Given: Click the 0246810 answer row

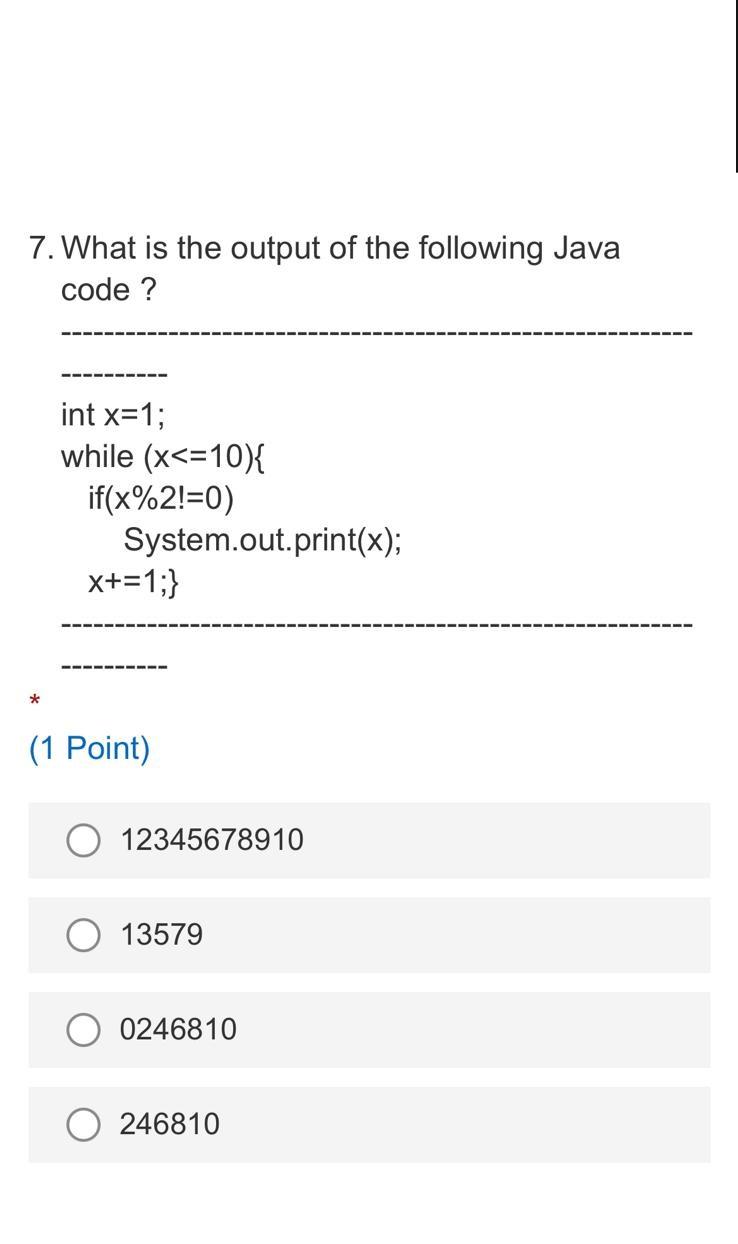Looking at the screenshot, I should tap(369, 1029).
